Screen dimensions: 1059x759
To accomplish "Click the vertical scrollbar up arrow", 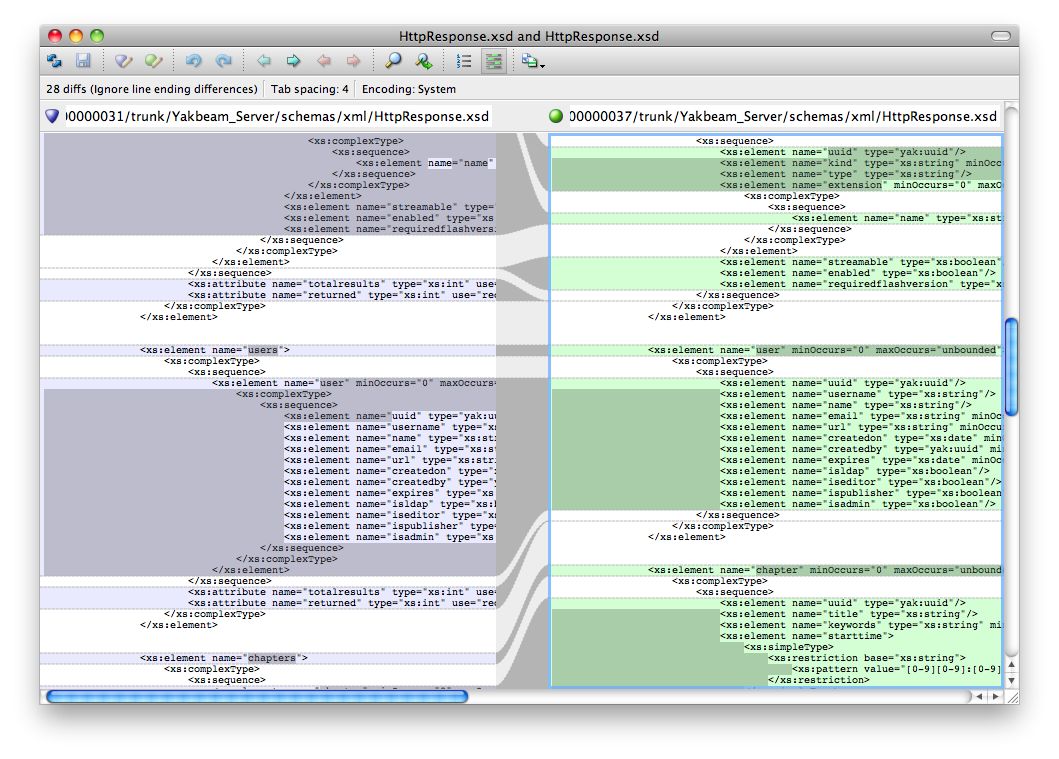I will pyautogui.click(x=1011, y=664).
